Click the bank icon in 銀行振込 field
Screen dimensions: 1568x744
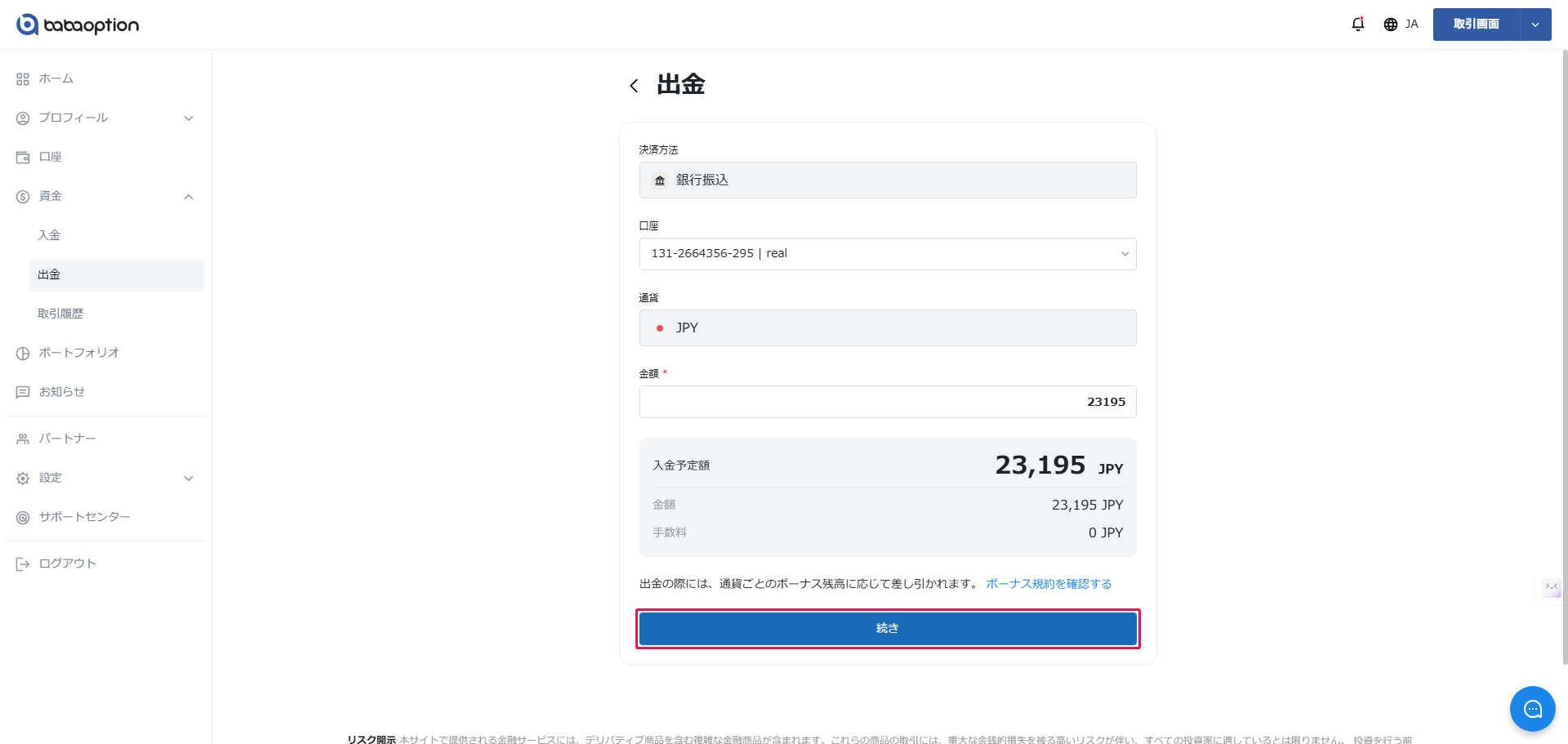tap(660, 180)
